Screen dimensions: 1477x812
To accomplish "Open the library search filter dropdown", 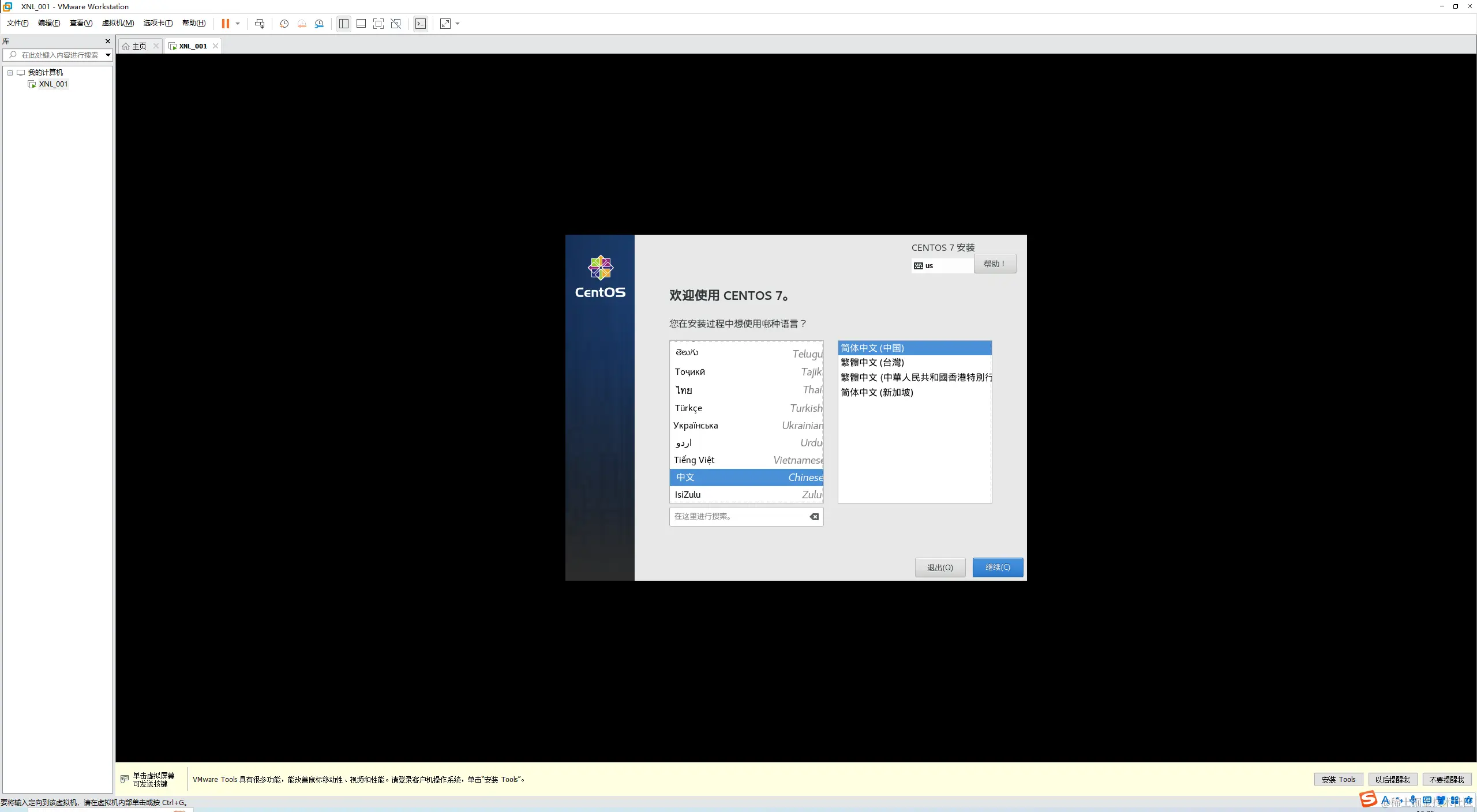I will [x=108, y=55].
